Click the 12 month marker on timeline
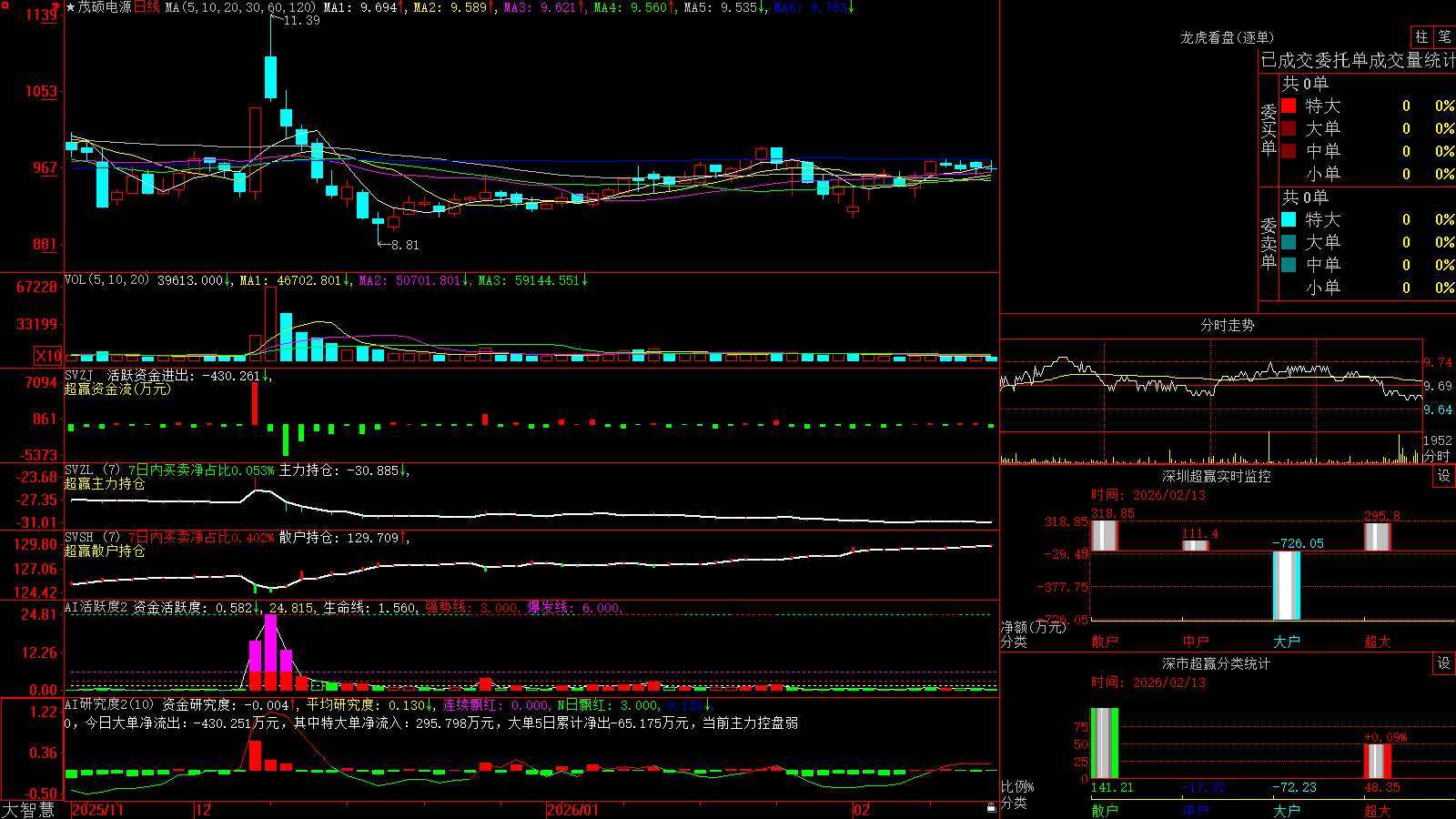This screenshot has height=819, width=1456. 204,810
